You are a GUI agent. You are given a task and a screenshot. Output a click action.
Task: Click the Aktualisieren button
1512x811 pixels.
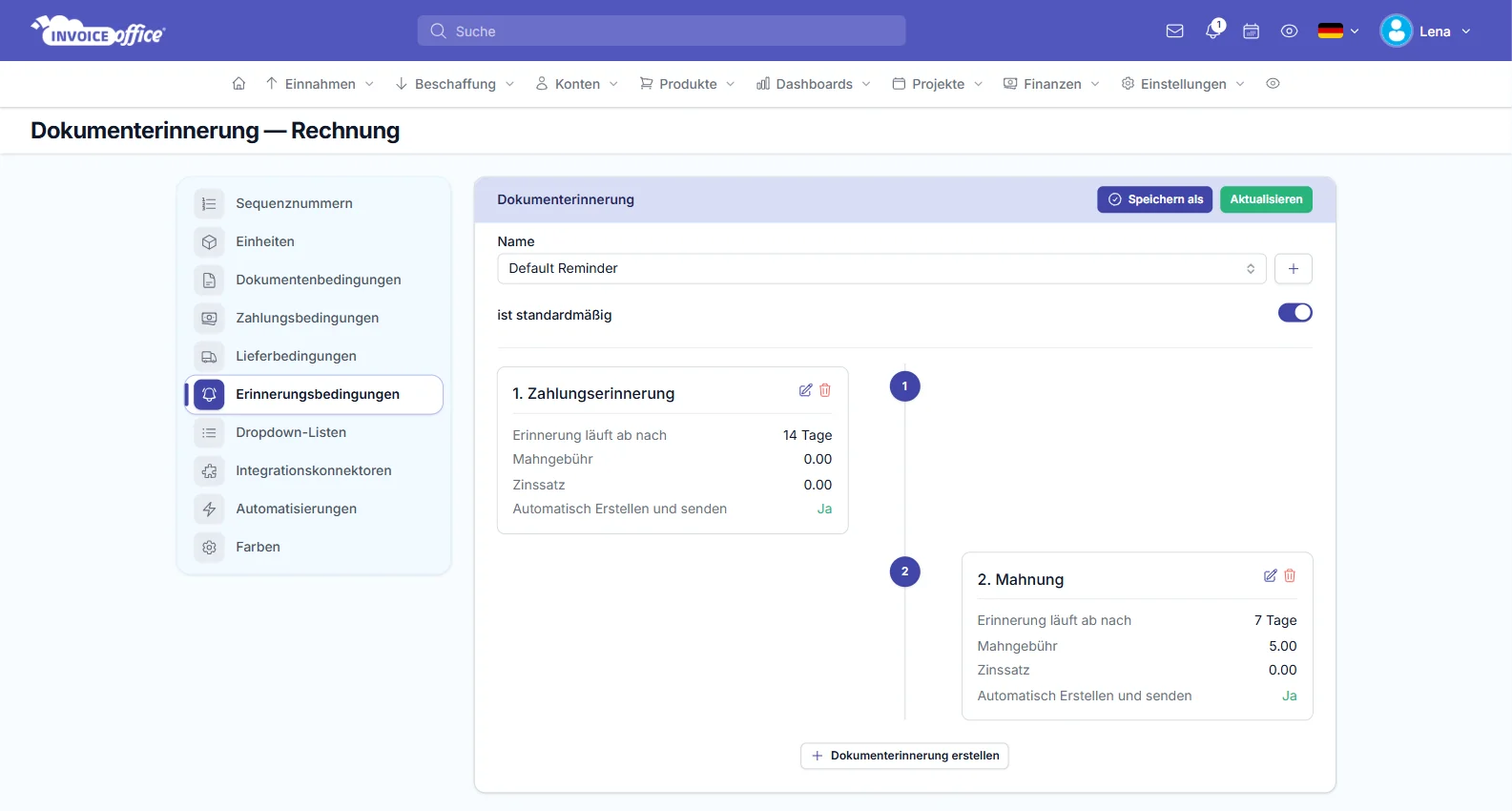click(x=1266, y=199)
